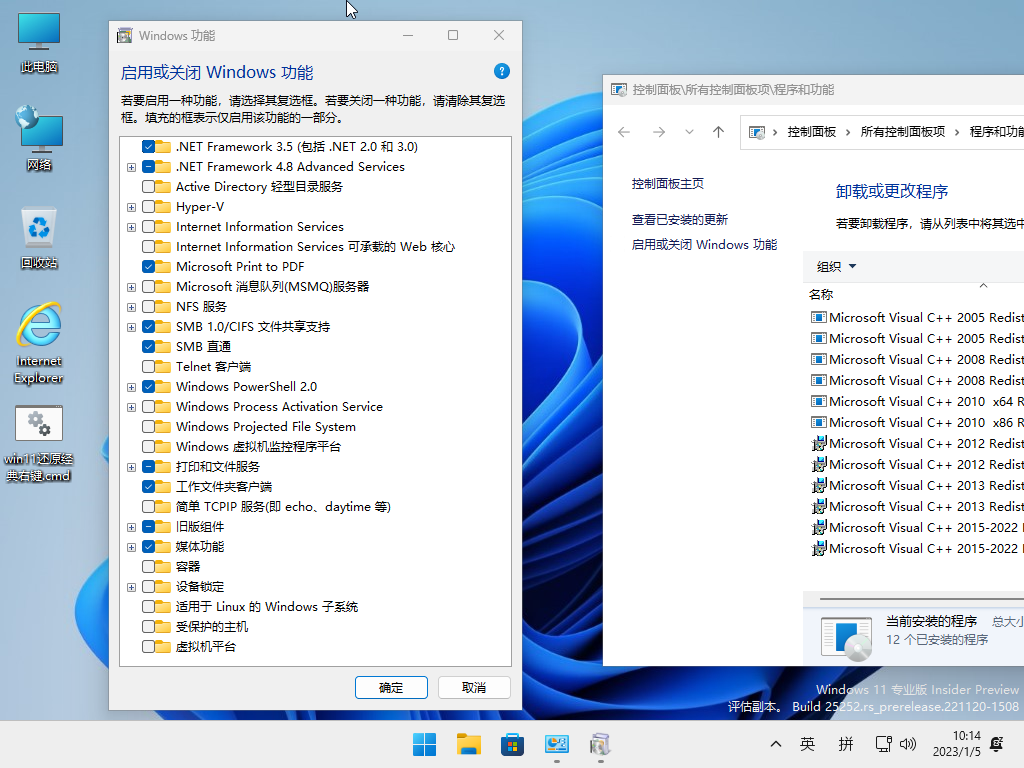
Task: Select Active Directory Lightweight Directory Services row
Action: (259, 187)
